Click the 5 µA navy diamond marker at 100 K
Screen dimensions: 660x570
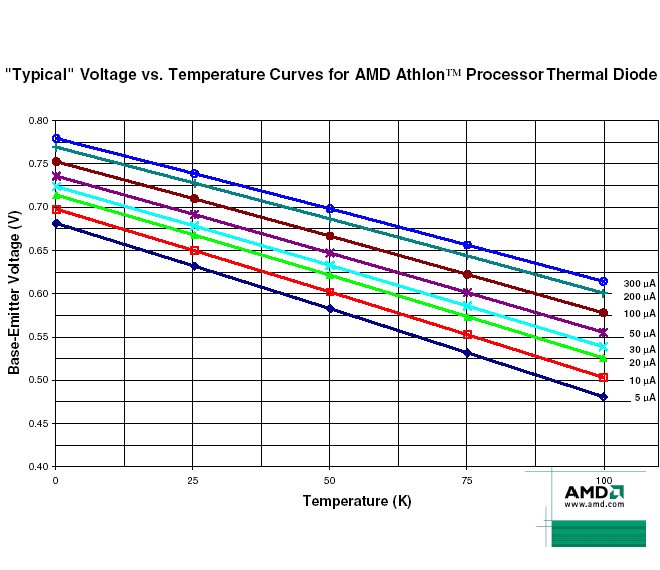point(603,397)
